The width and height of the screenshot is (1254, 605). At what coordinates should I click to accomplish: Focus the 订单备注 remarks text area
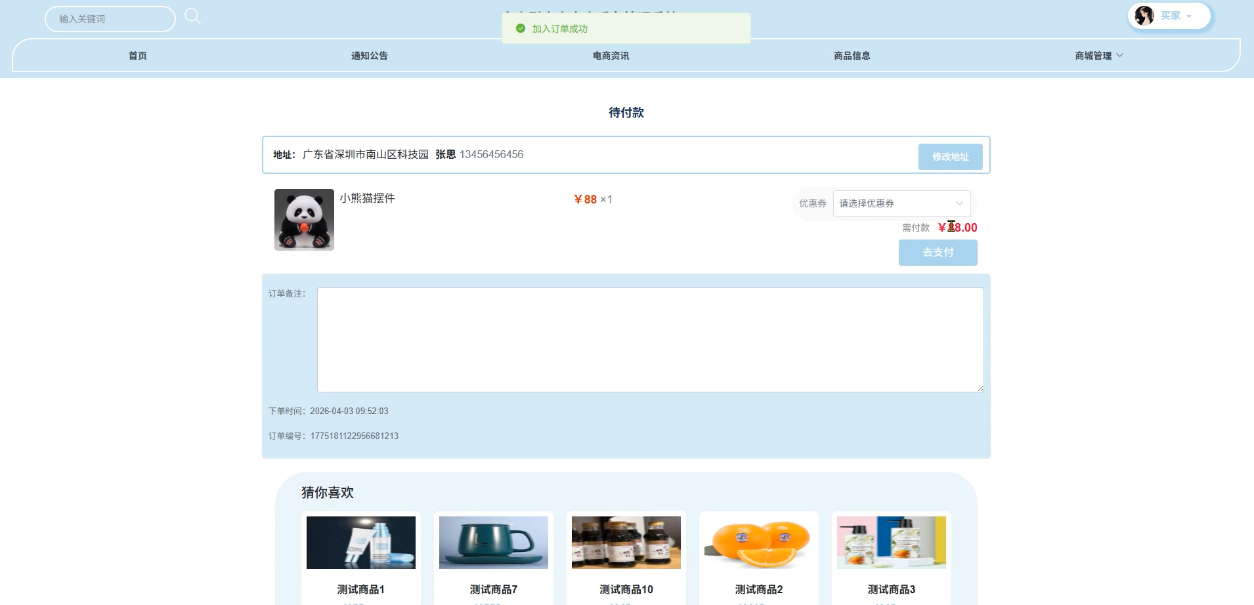click(650, 340)
